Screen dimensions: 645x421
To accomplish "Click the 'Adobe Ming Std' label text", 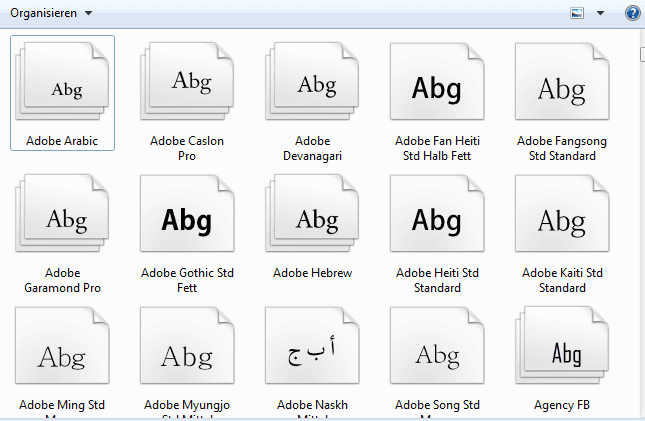I will 62,405.
